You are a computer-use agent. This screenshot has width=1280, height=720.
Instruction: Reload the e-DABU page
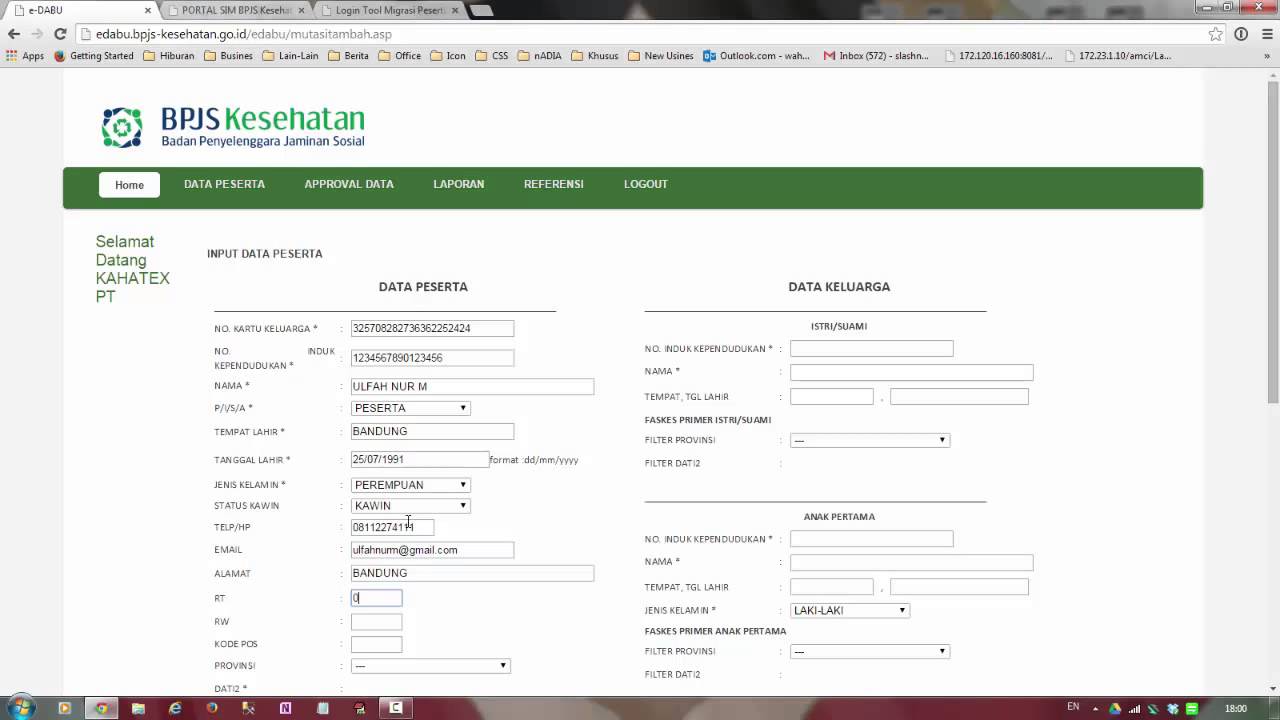pos(60,34)
